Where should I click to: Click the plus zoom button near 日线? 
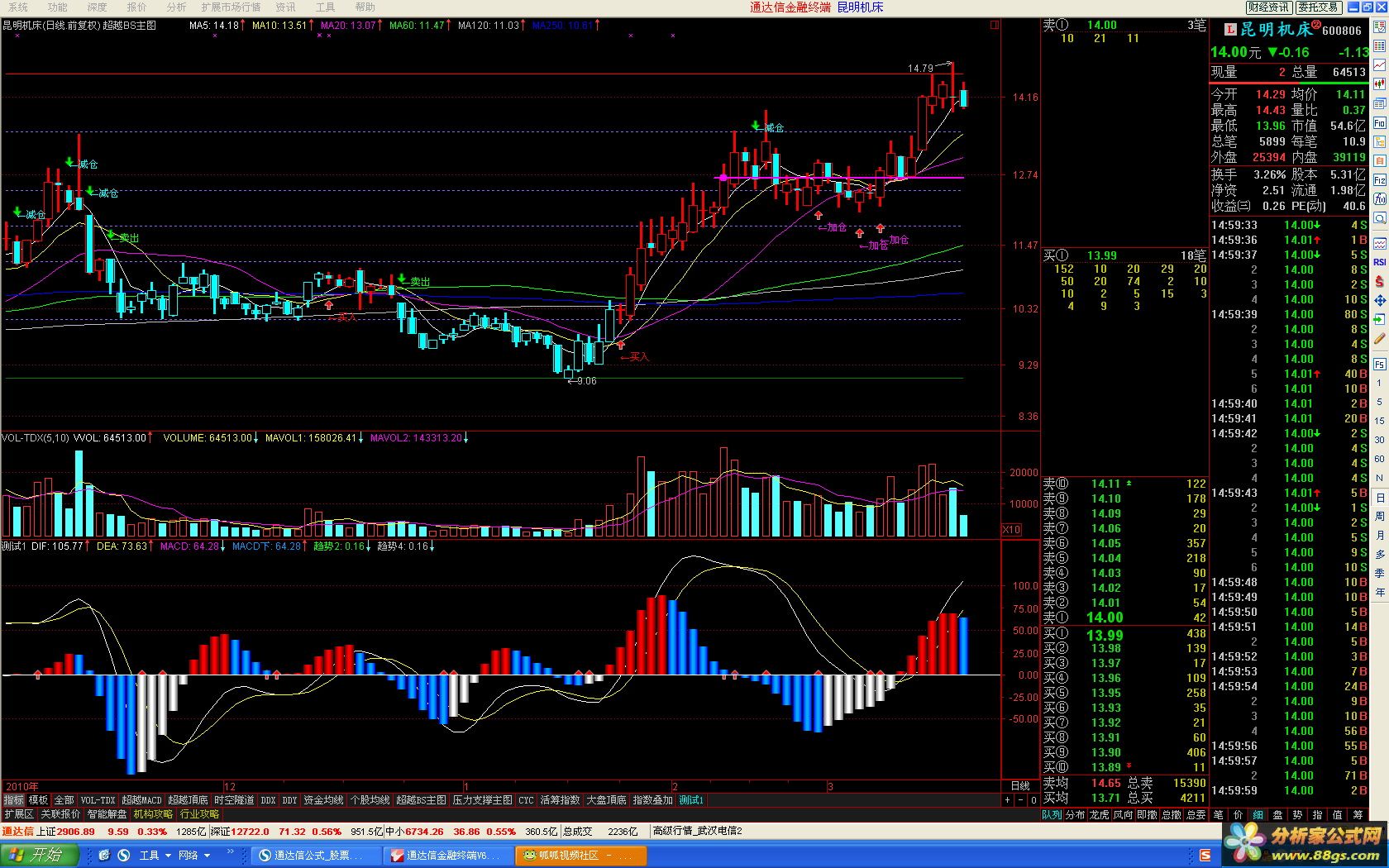coord(1007,800)
